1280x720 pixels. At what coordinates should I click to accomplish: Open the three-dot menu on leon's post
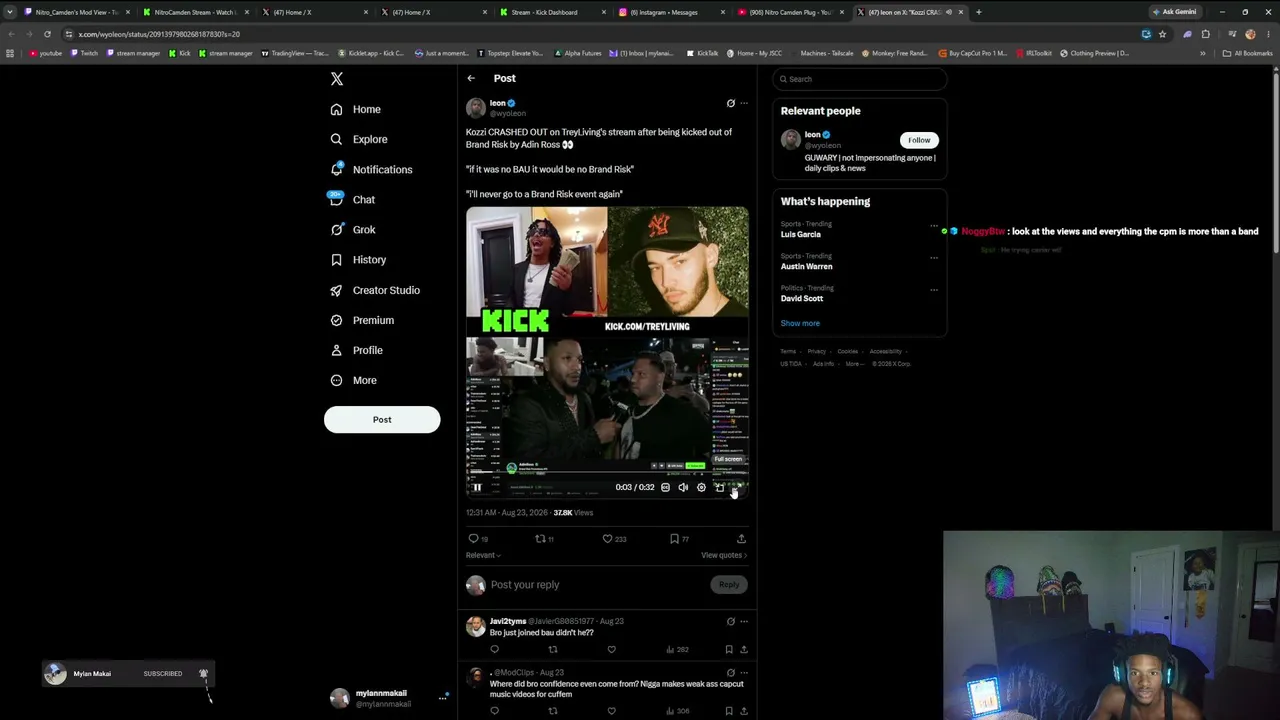tap(743, 103)
